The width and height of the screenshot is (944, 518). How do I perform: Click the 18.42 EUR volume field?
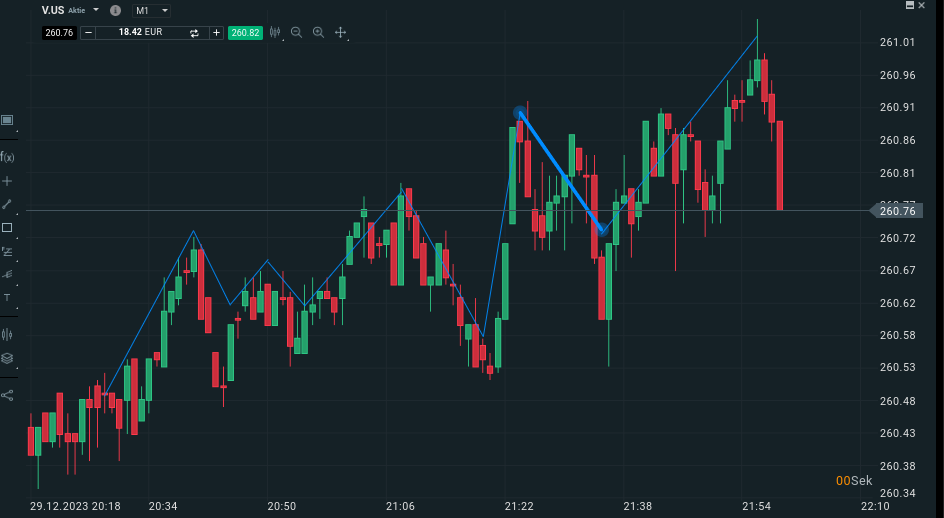(x=141, y=32)
